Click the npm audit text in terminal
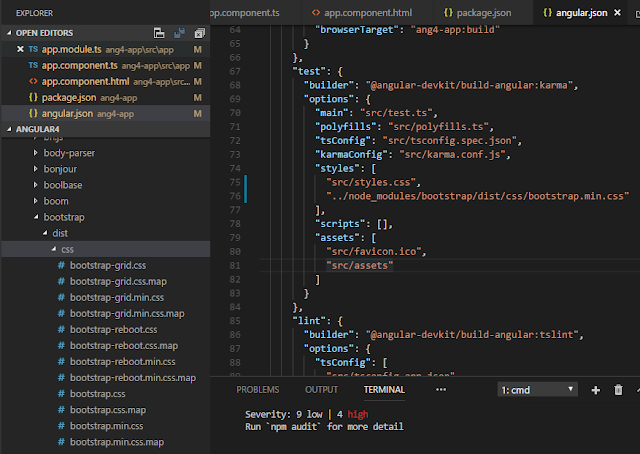Image resolution: width=640 pixels, height=454 pixels. 293,427
